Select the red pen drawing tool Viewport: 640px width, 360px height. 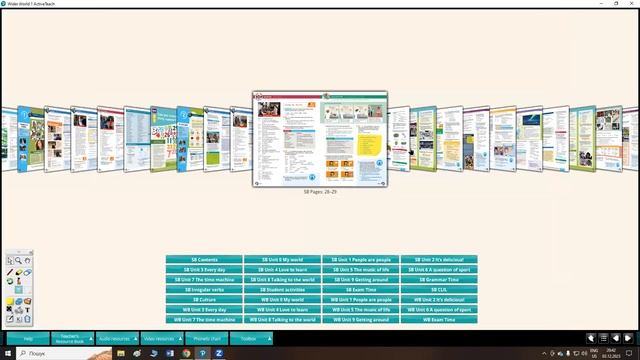[10, 272]
